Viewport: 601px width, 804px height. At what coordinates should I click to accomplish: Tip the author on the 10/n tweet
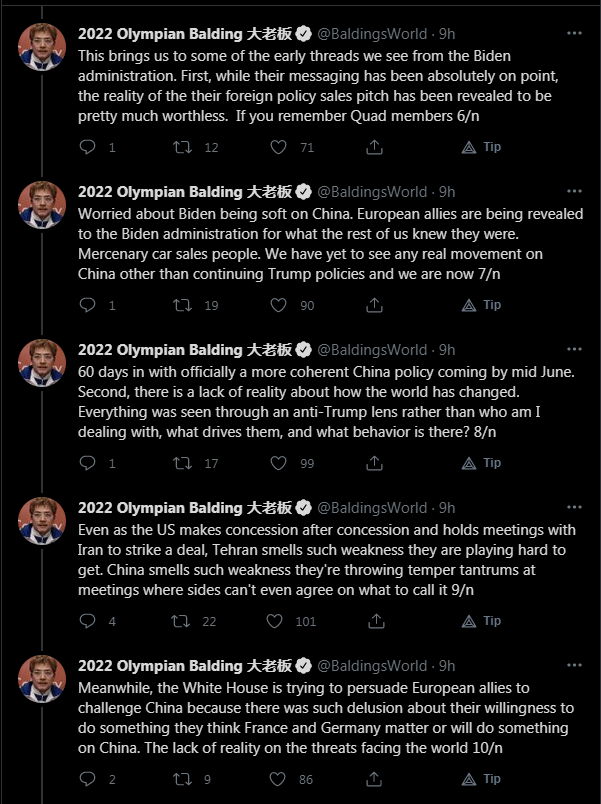(x=482, y=779)
